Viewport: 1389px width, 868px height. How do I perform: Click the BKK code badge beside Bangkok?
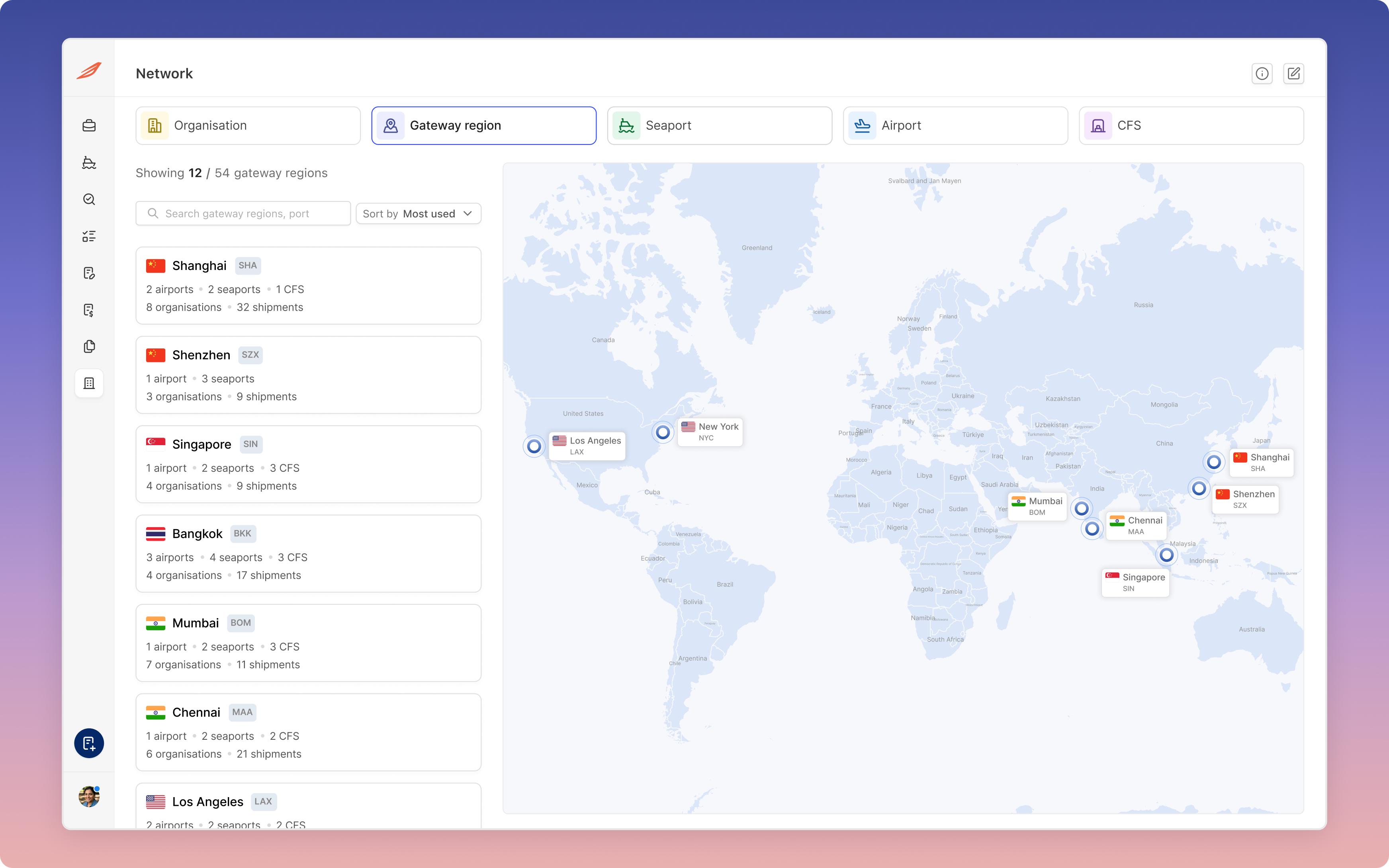click(x=242, y=533)
